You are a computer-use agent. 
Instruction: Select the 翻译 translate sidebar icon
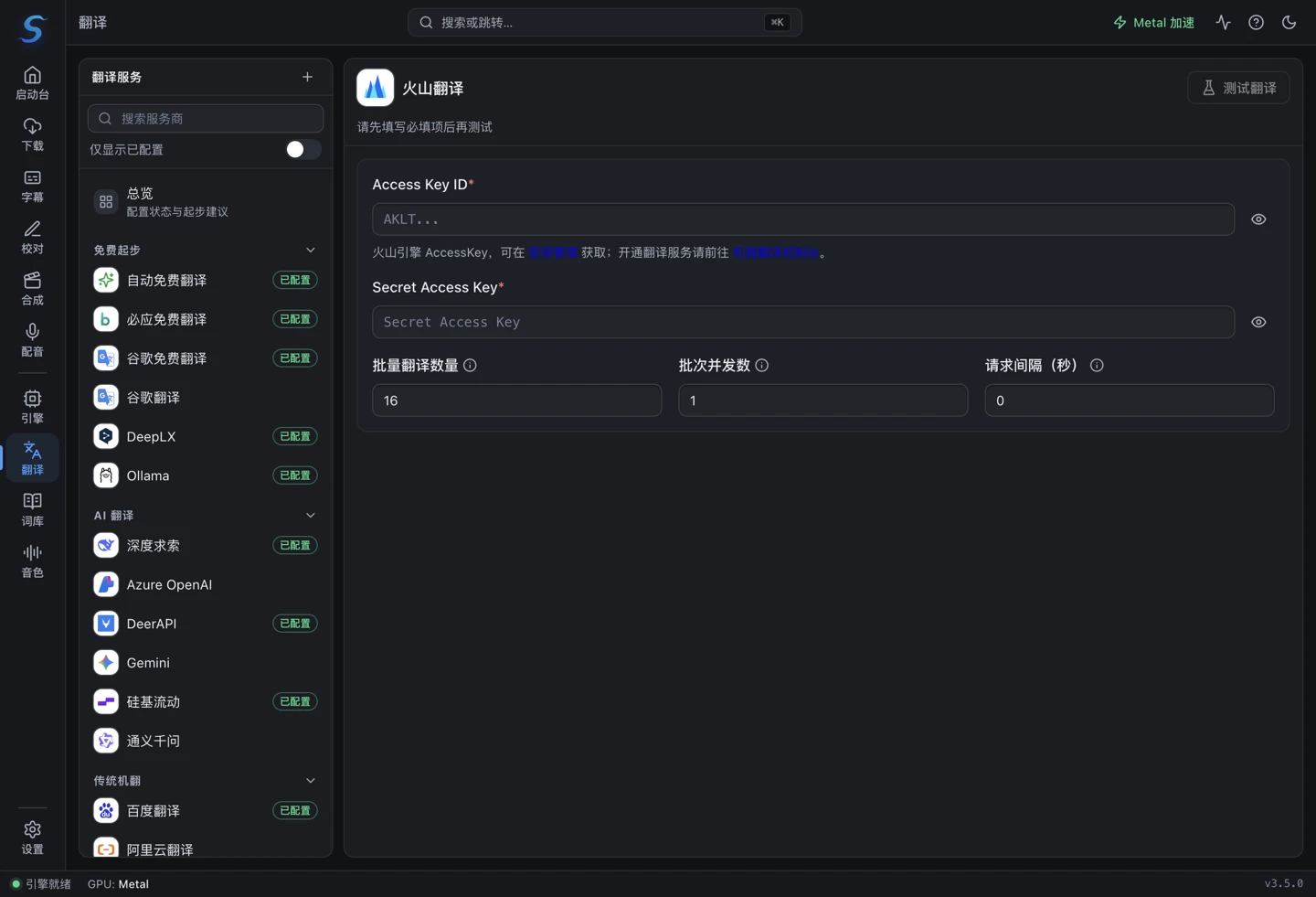[32, 457]
